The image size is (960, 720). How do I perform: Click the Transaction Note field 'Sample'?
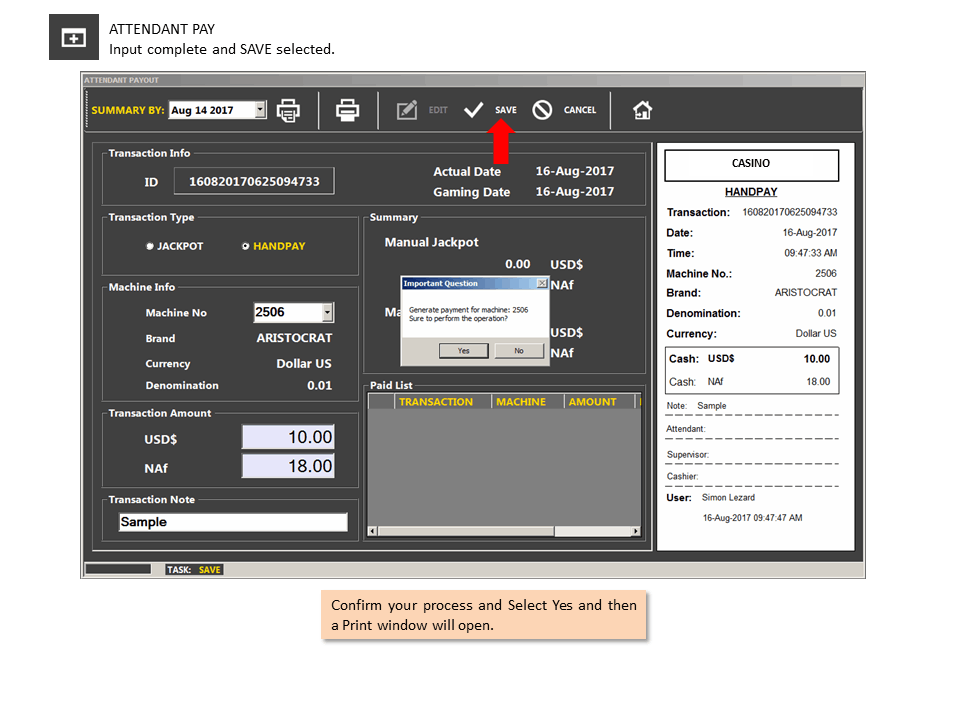coord(233,522)
